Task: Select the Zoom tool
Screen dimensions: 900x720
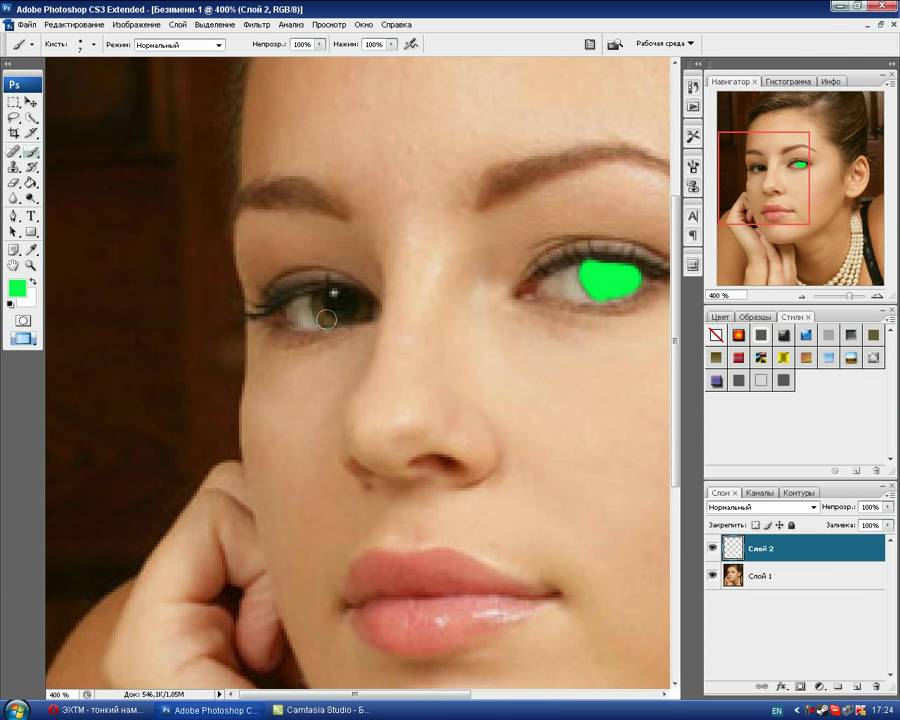Action: tap(31, 265)
